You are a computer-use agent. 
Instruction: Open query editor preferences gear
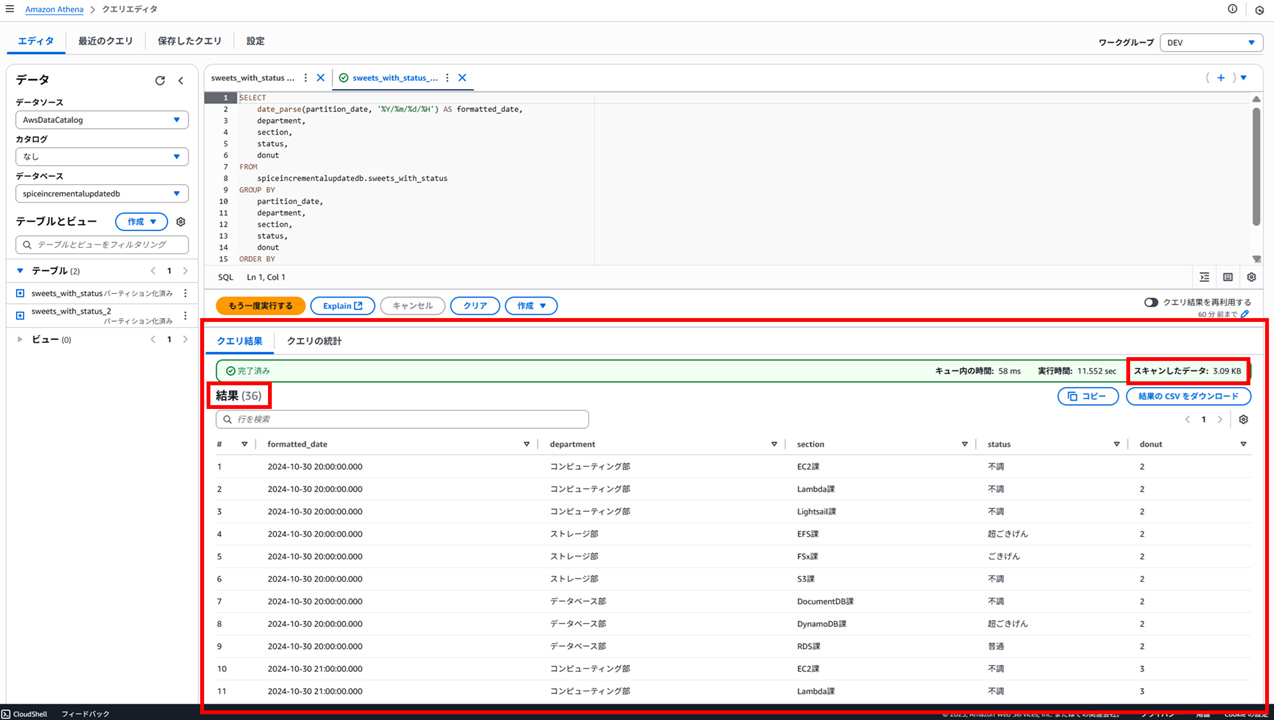1251,277
